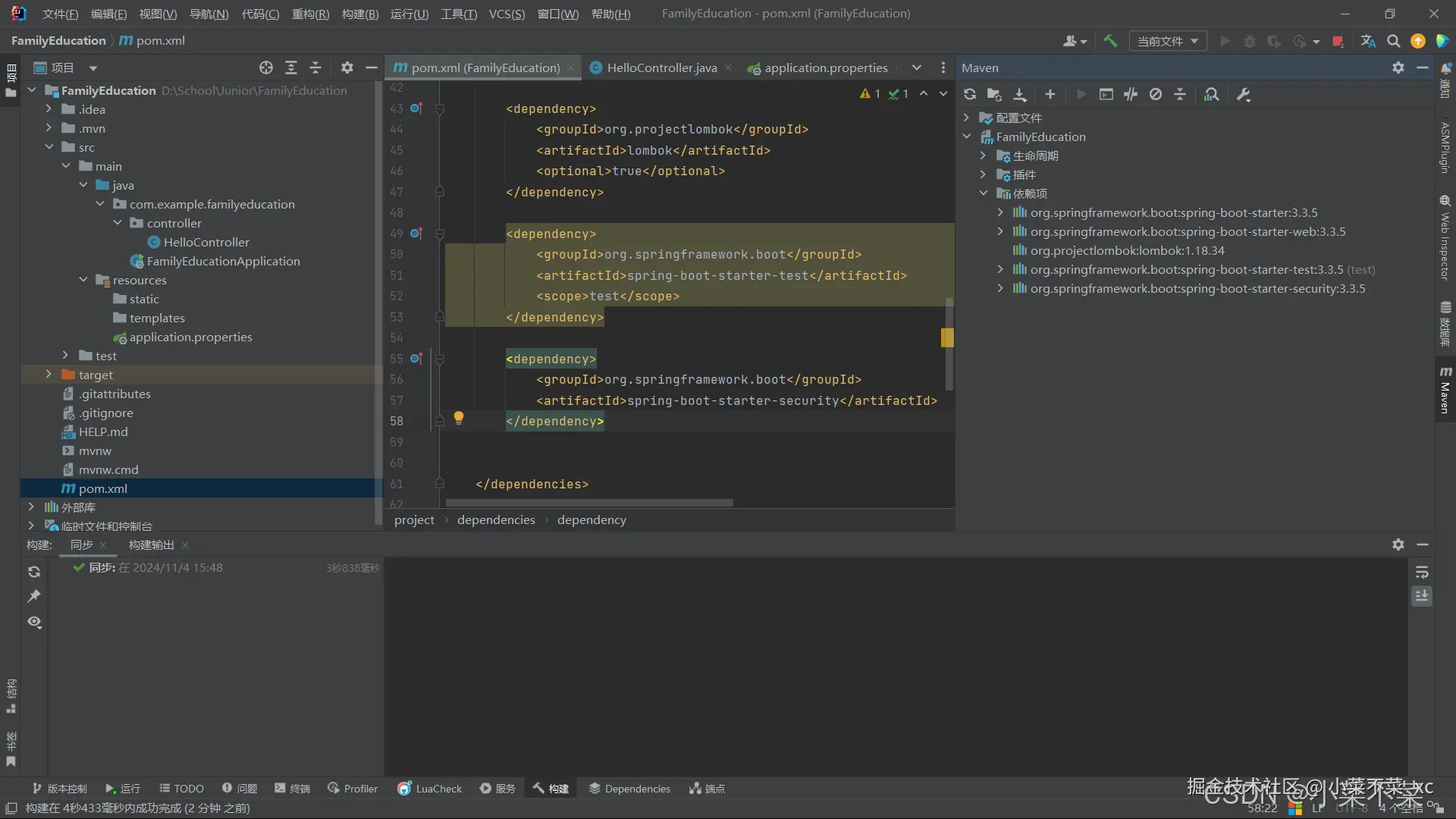Switch to HelloController.java tab
The width and height of the screenshot is (1456, 819).
click(661, 67)
